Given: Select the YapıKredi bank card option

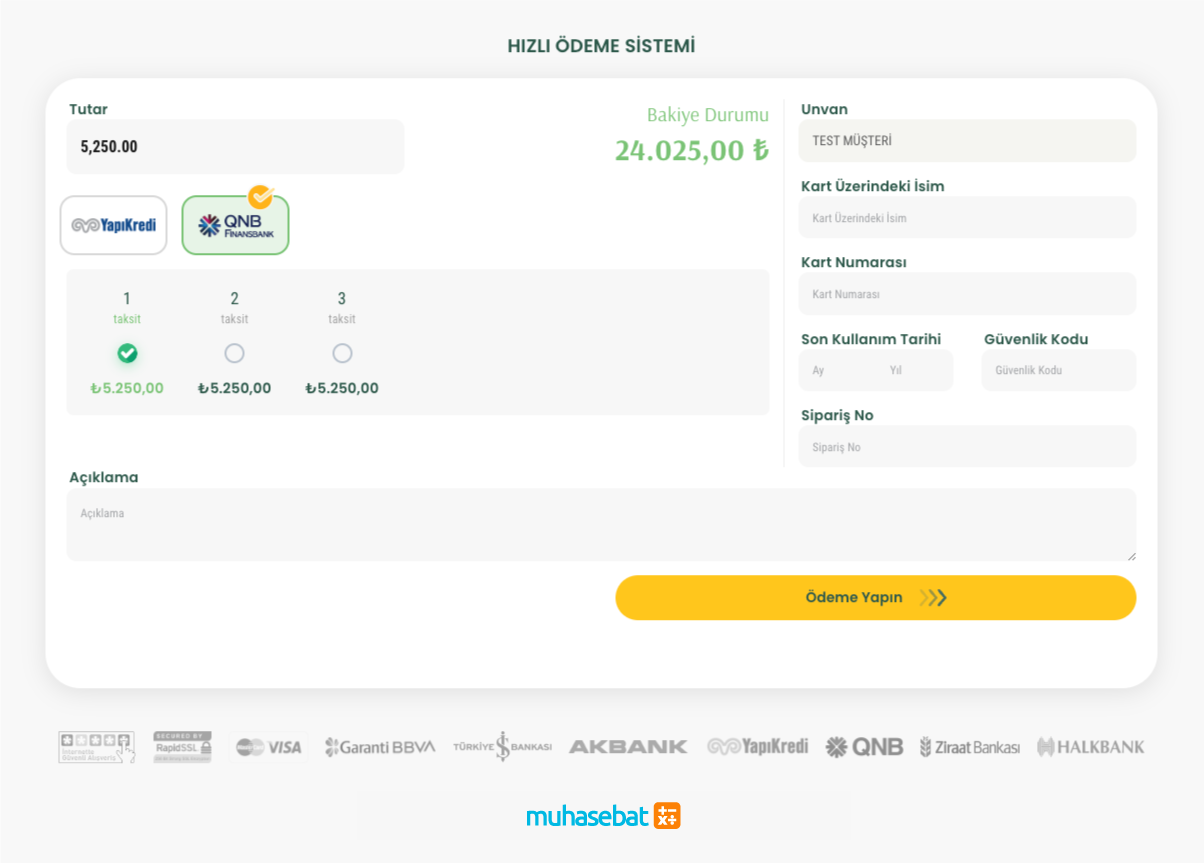Looking at the screenshot, I should (113, 225).
